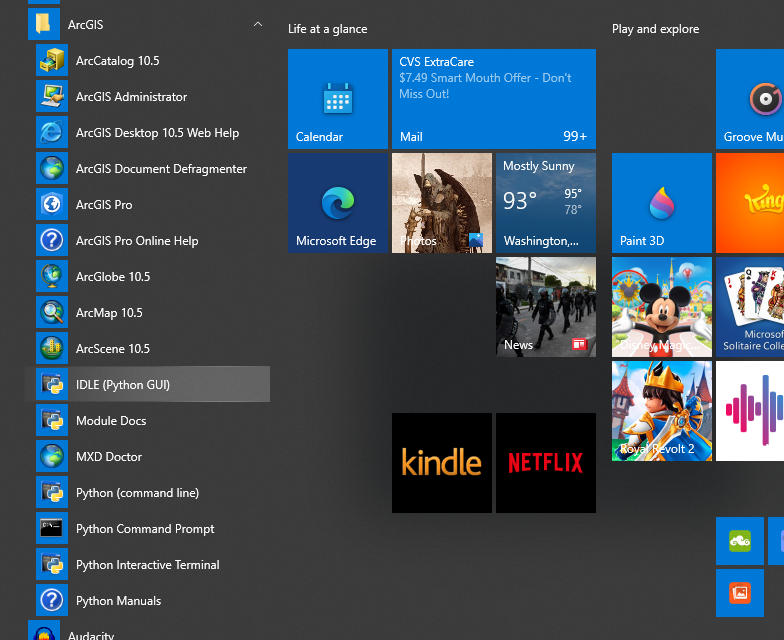784x640 pixels.
Task: Open the Groove Music tile
Action: coord(750,99)
